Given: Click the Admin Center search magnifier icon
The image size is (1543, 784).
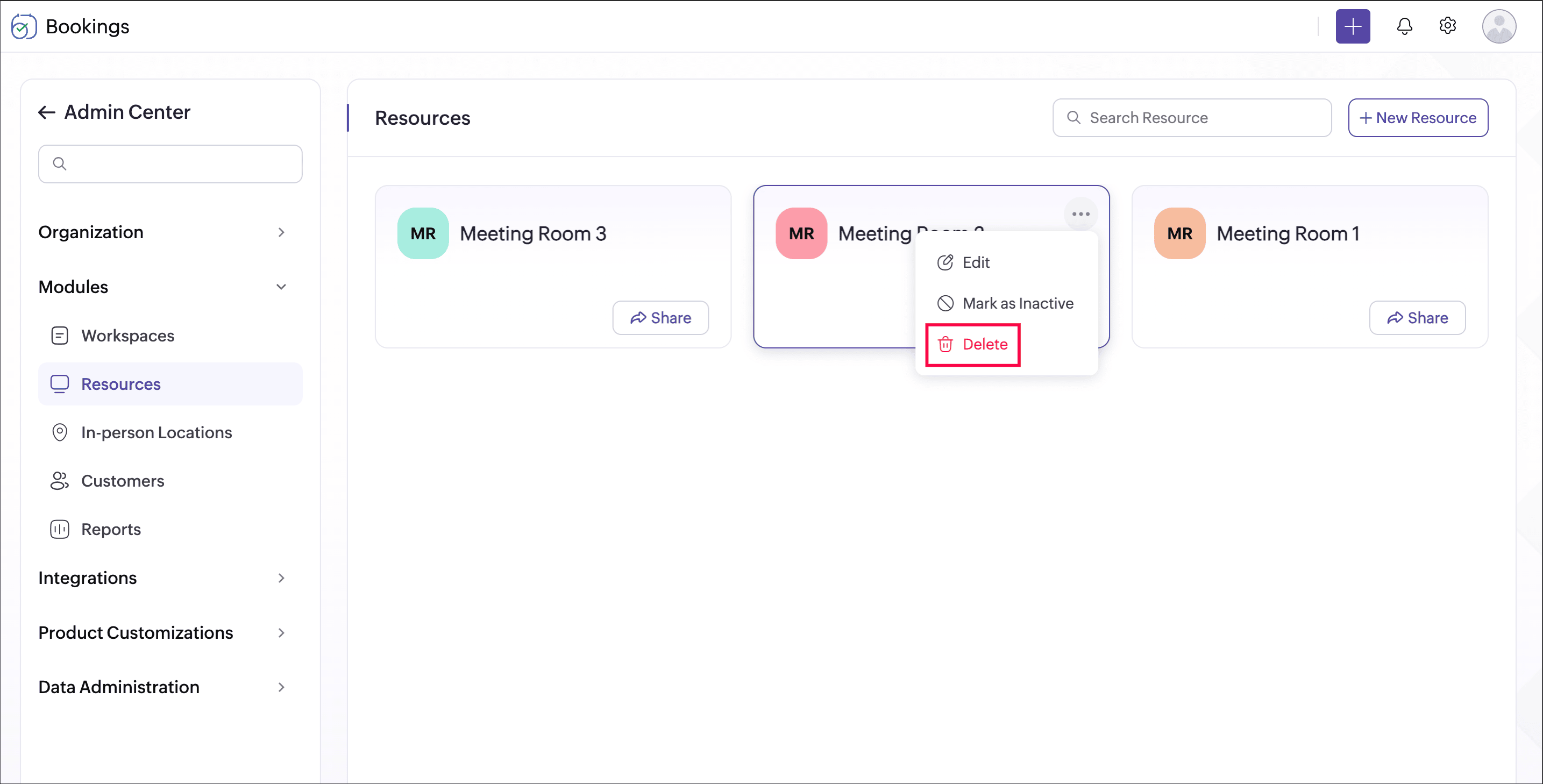Looking at the screenshot, I should 59,163.
